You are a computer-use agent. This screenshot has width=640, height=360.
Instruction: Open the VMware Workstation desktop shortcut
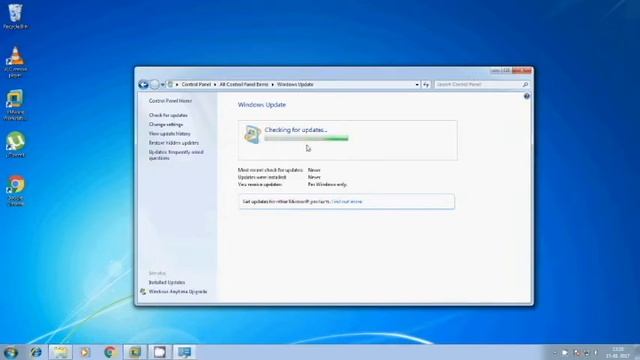15,105
